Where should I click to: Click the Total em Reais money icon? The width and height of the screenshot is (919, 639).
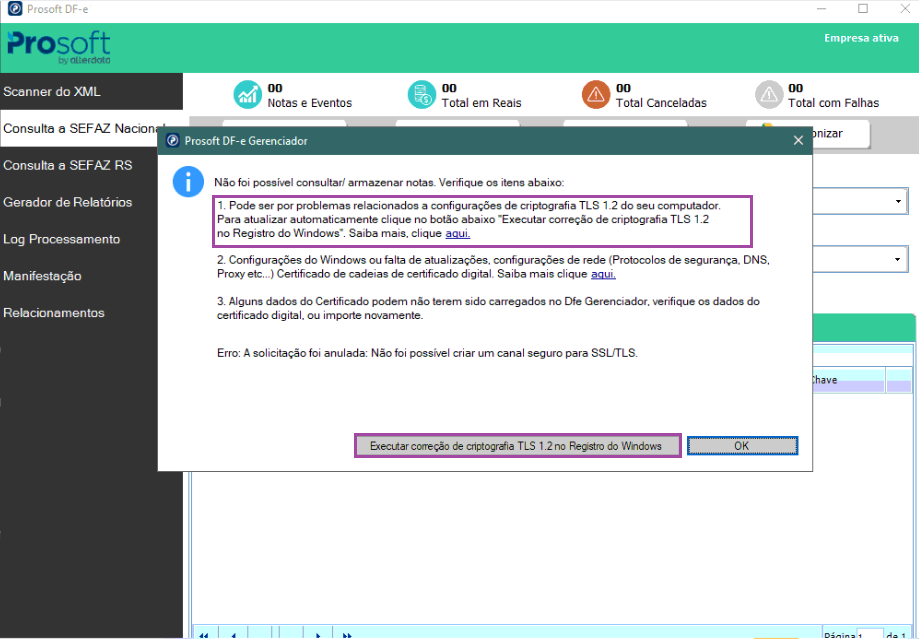422,94
